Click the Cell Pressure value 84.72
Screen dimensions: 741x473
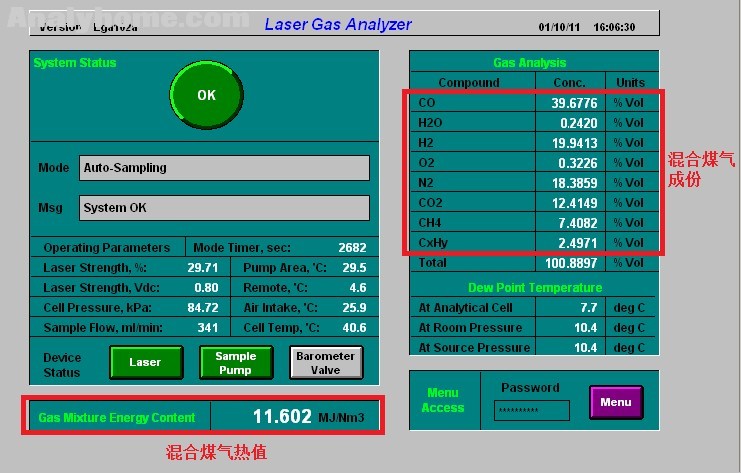point(203,308)
